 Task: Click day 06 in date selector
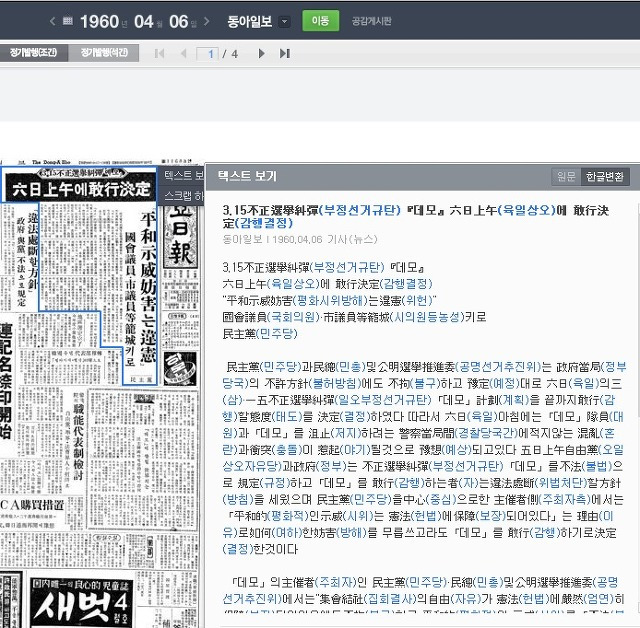[x=178, y=22]
